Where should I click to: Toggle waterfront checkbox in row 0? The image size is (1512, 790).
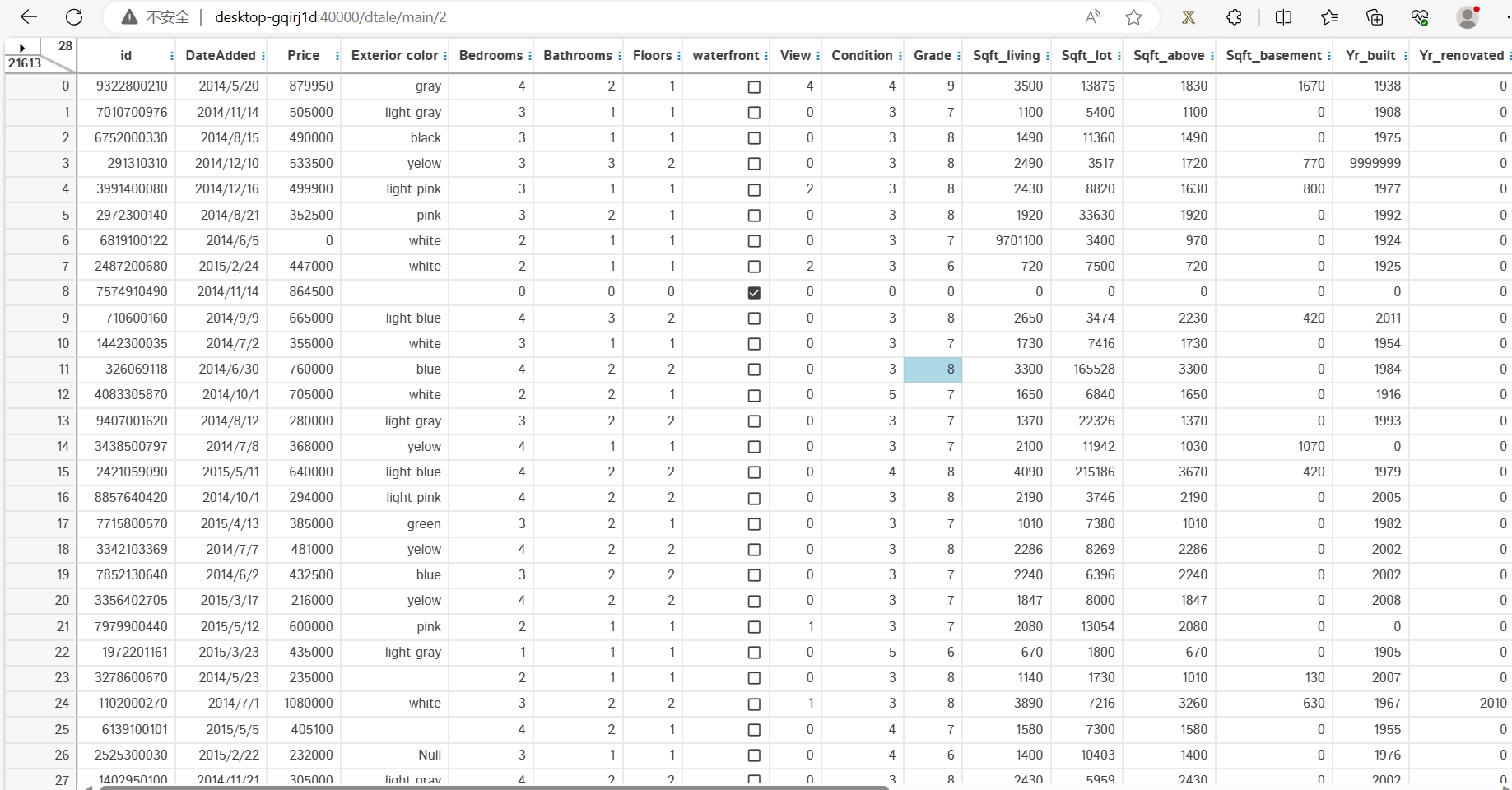tap(754, 86)
